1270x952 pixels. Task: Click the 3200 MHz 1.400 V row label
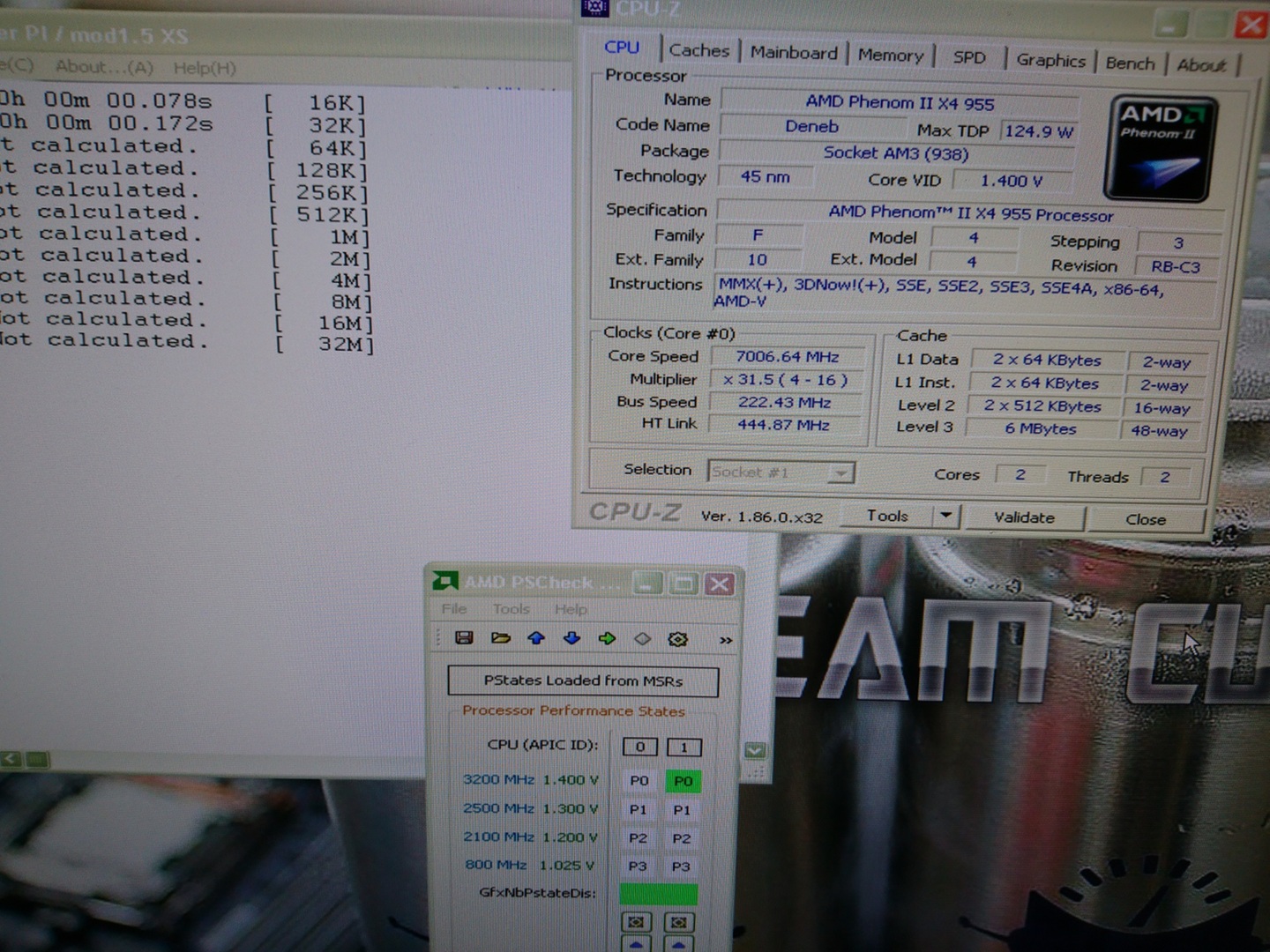click(531, 779)
